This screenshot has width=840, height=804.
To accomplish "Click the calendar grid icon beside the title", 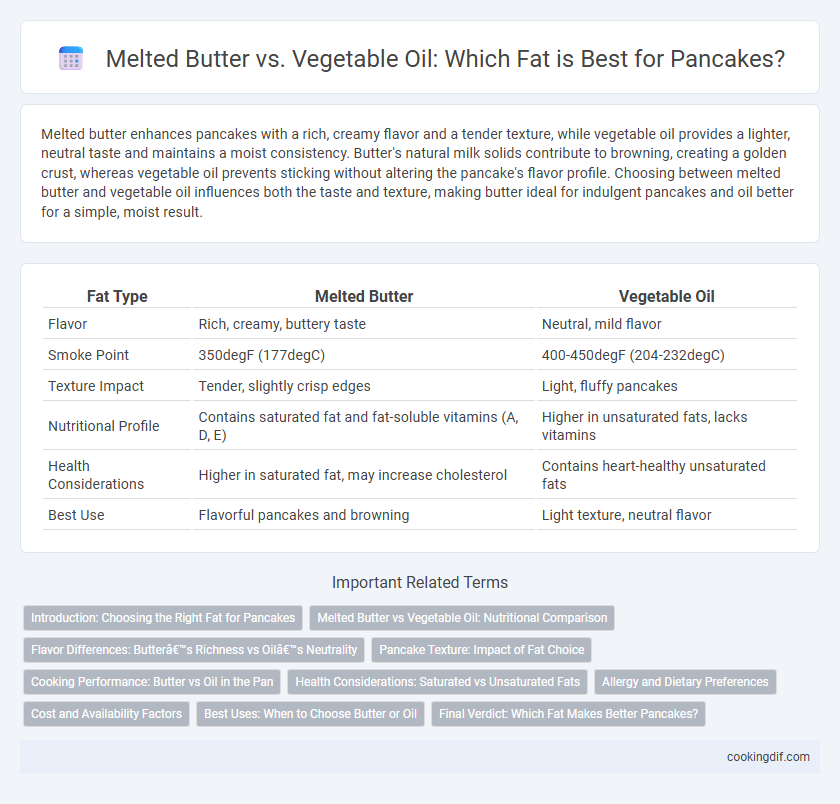I will point(71,58).
